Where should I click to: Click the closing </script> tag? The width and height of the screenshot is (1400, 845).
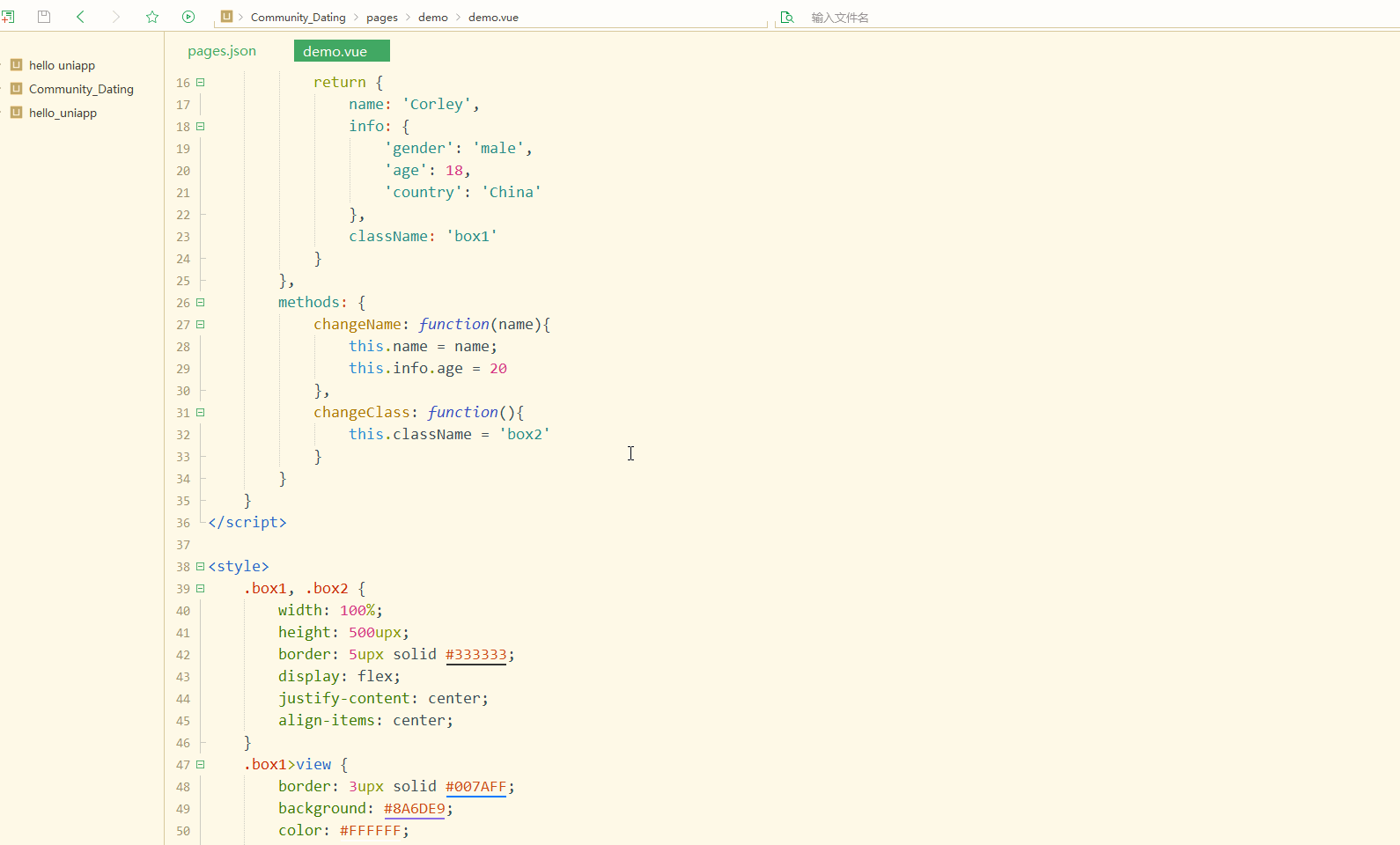tap(247, 523)
